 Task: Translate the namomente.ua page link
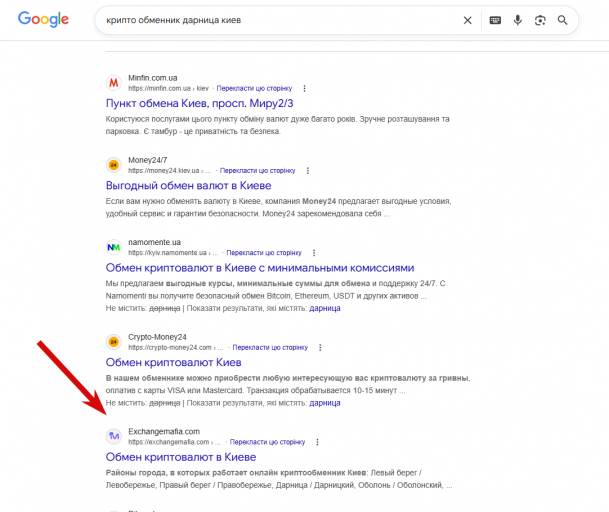click(264, 253)
